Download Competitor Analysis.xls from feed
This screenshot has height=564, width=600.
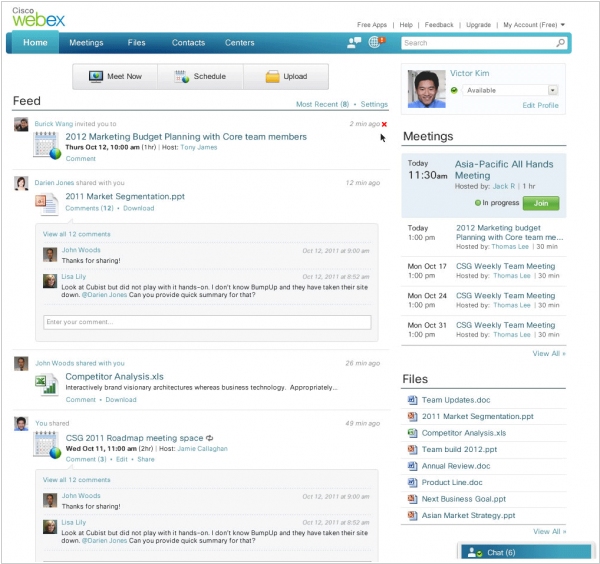click(x=121, y=399)
